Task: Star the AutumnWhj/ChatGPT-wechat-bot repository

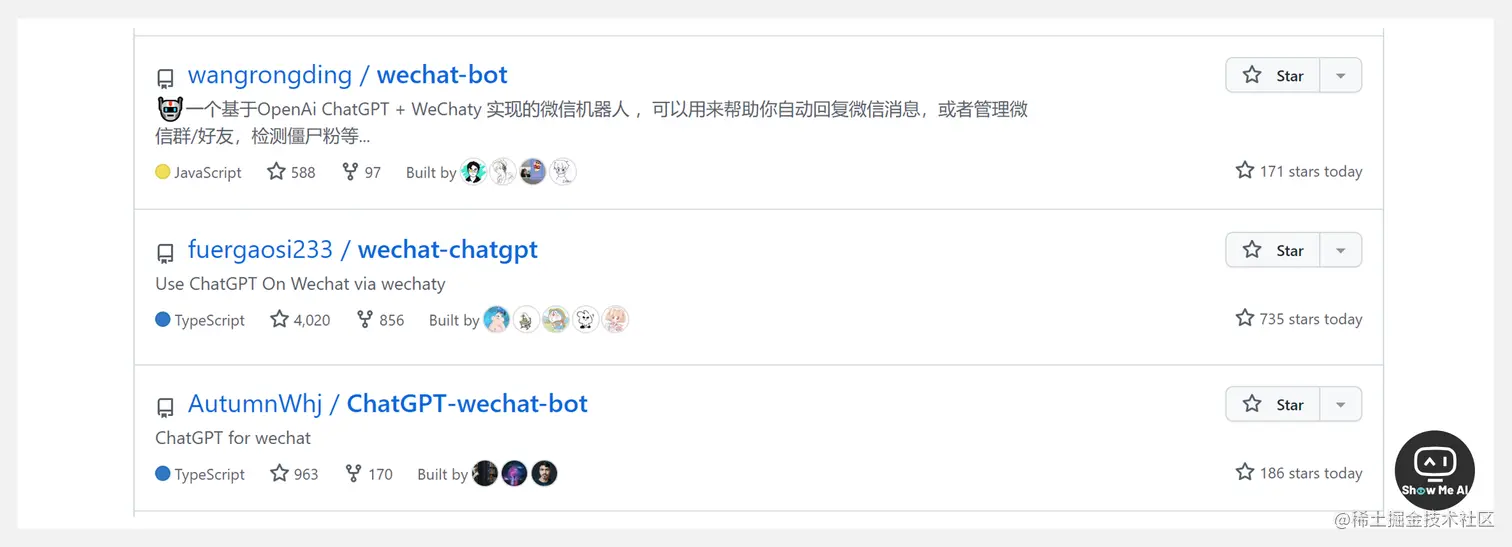Action: click(x=1273, y=404)
